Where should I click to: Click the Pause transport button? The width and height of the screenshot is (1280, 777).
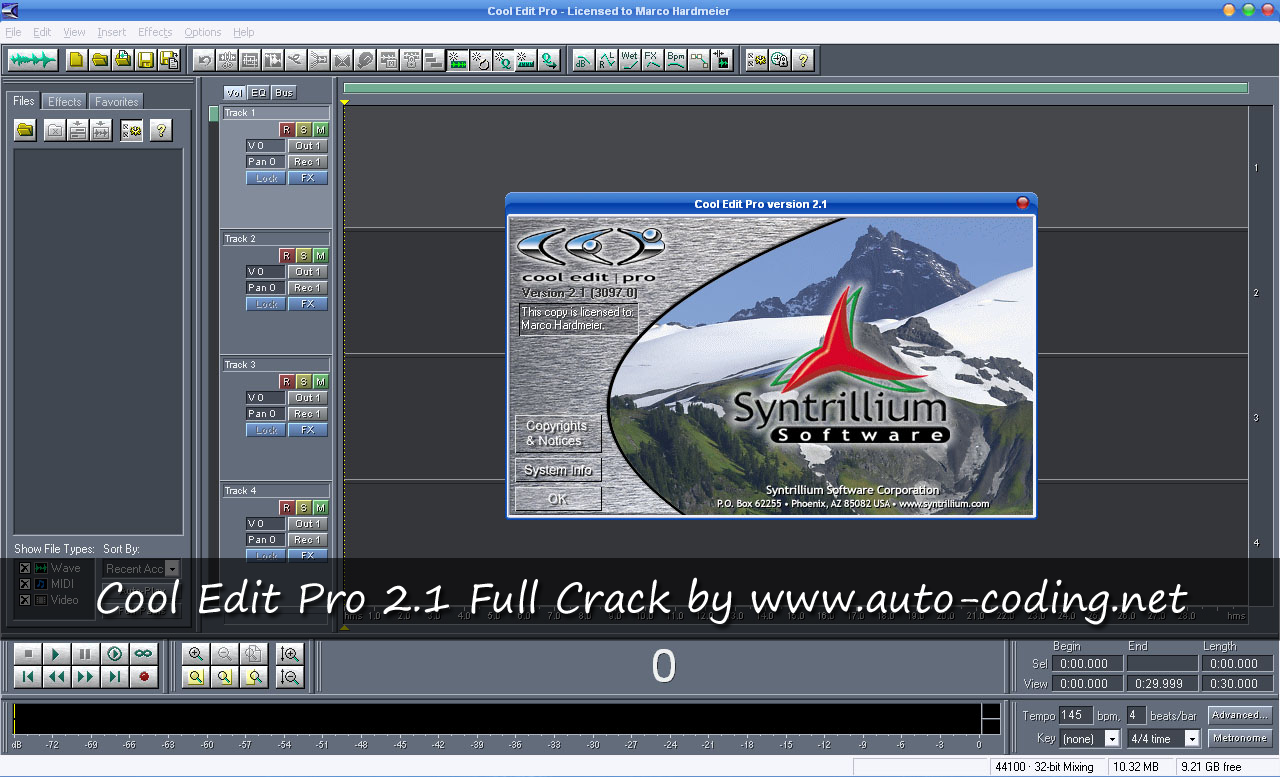[85, 654]
